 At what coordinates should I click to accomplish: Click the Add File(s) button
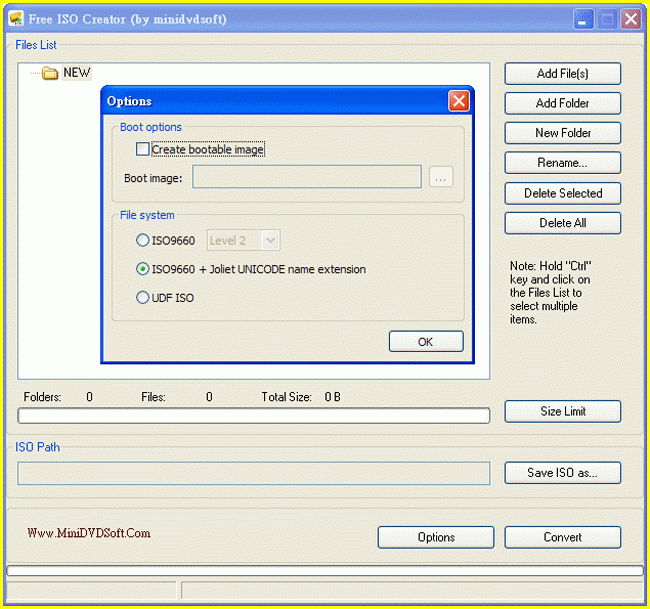(562, 74)
